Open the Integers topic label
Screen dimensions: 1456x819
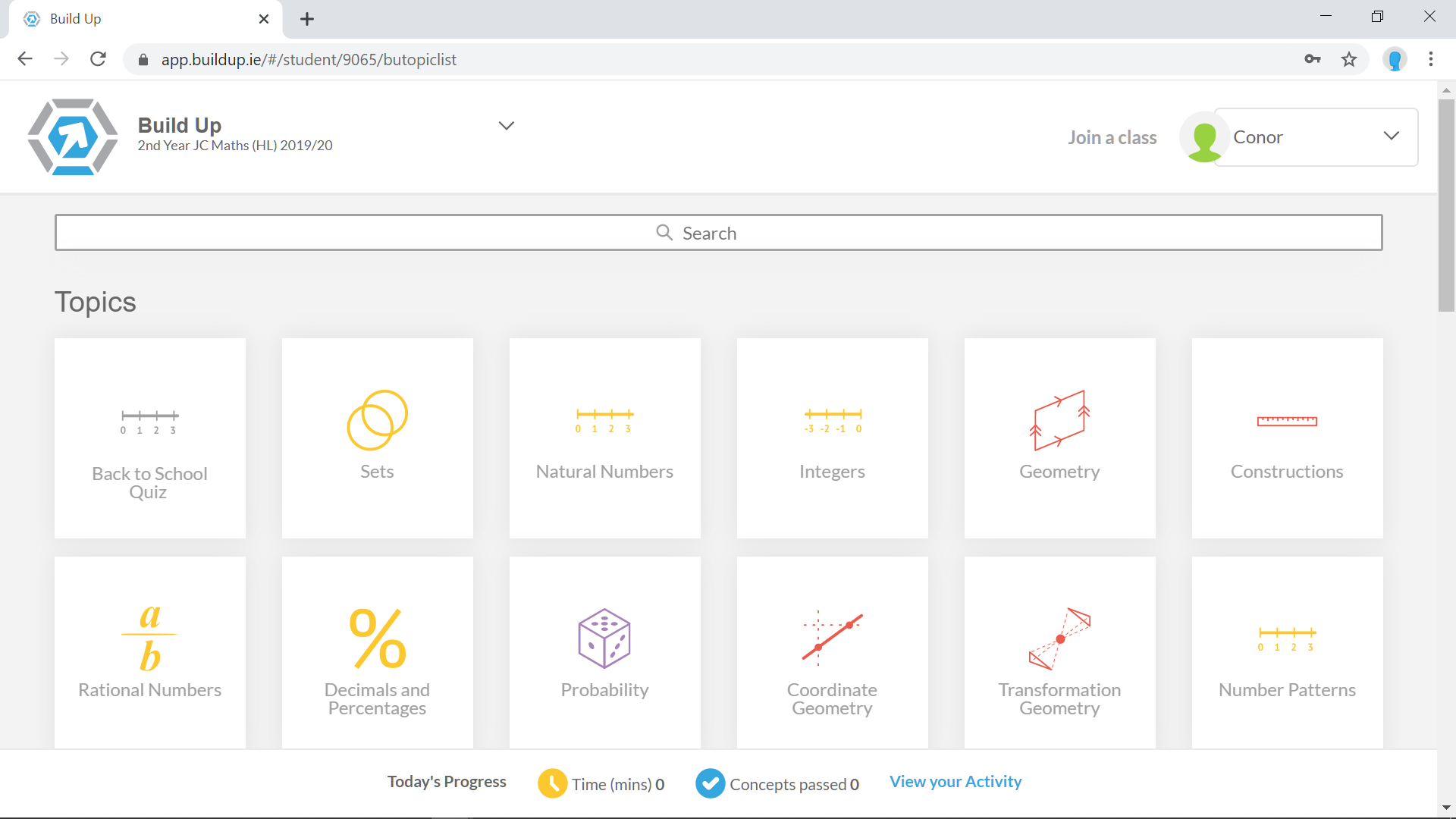832,472
